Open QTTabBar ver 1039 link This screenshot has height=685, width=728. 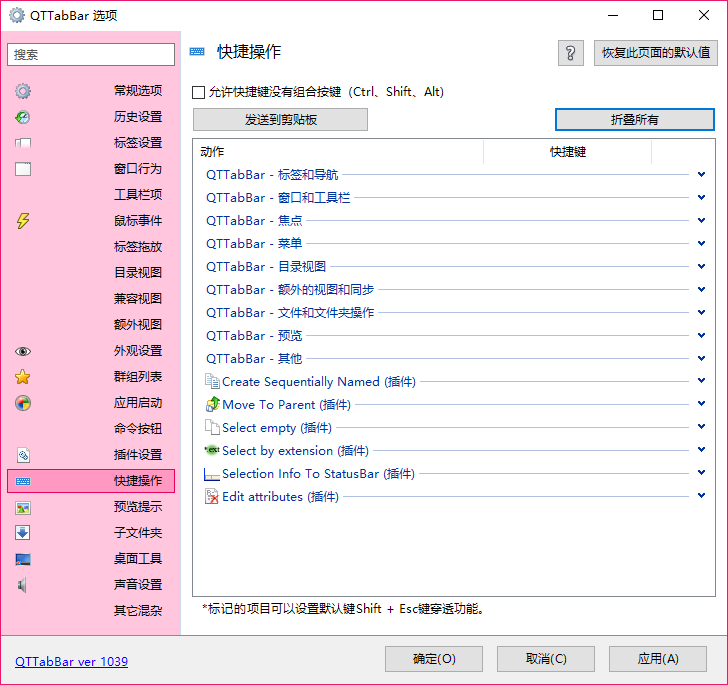click(x=72, y=662)
